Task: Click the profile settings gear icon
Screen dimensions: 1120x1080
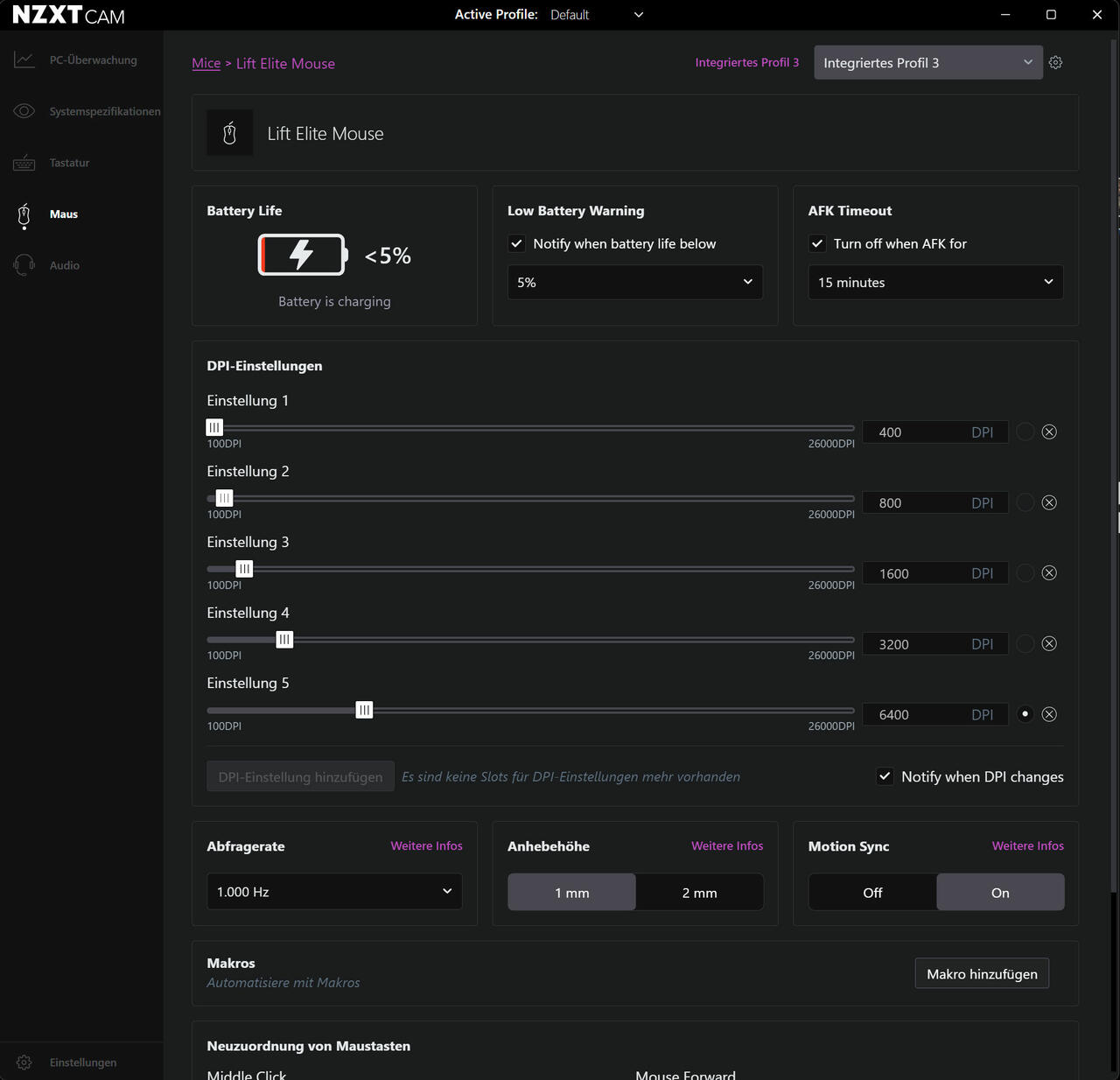Action: tap(1055, 63)
